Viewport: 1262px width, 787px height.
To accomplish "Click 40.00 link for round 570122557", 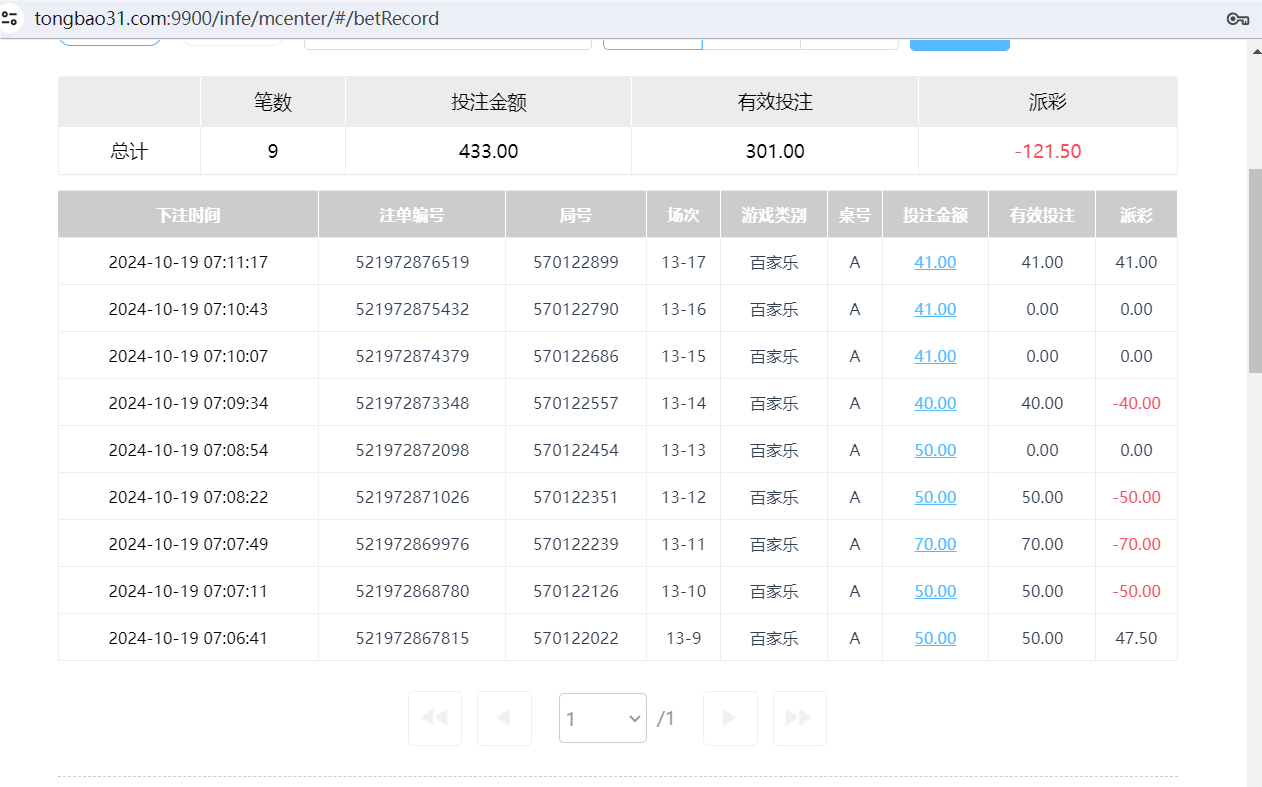I will (x=934, y=402).
